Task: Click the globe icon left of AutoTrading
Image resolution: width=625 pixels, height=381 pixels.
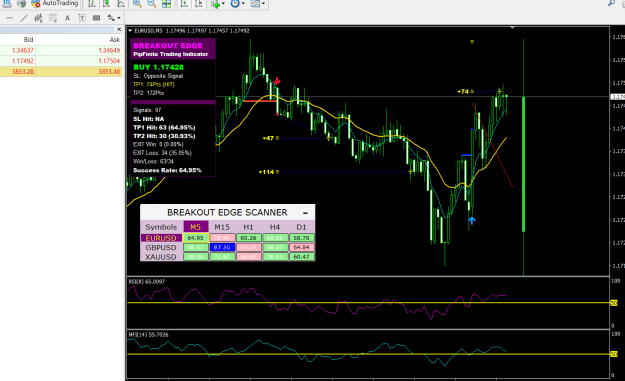Action: 22,4
